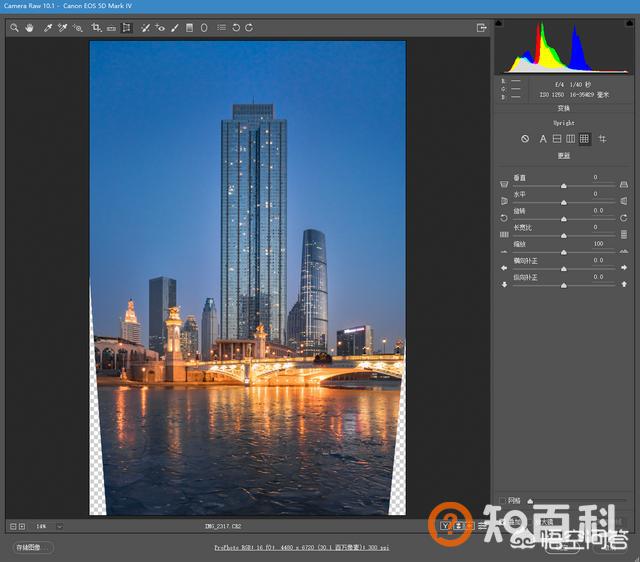Click down arrow icon of vertical offset slider

coord(504,284)
